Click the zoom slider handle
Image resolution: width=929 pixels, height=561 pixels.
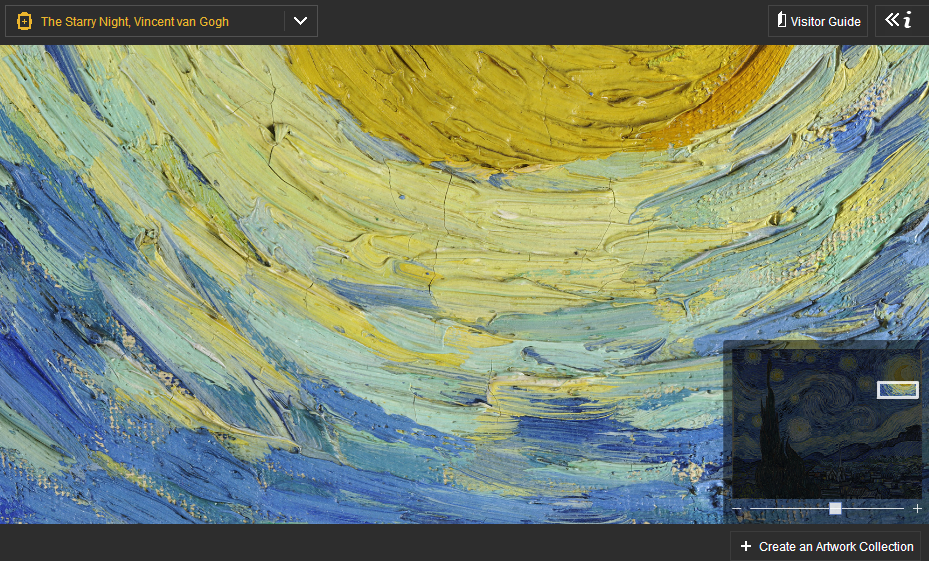[x=835, y=509]
